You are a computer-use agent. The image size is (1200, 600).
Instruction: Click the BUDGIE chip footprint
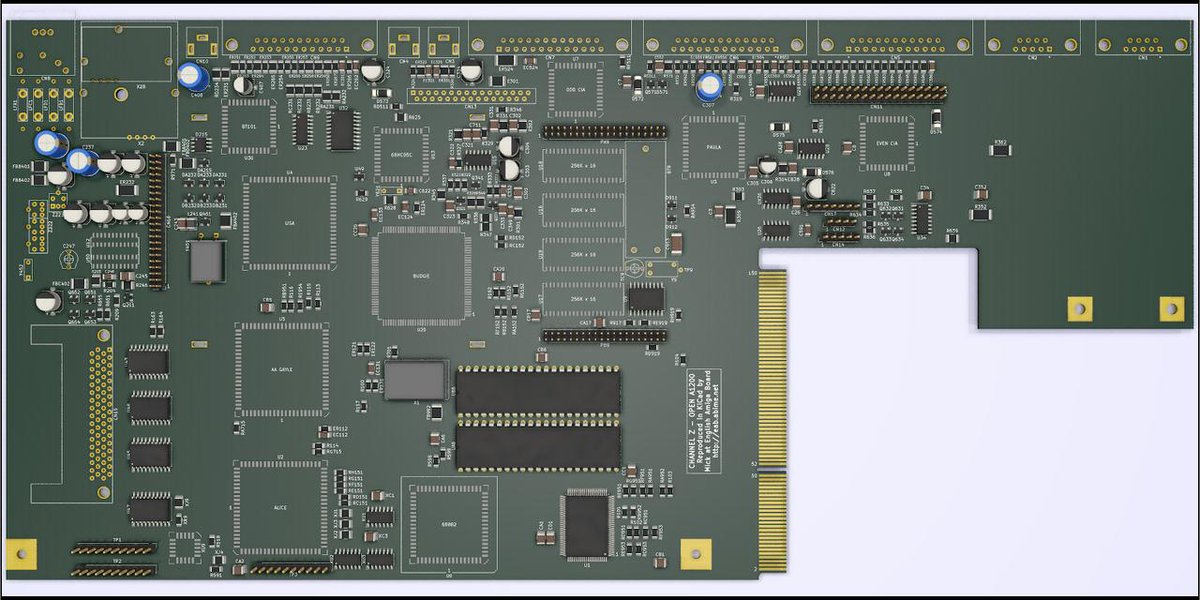coord(421,275)
